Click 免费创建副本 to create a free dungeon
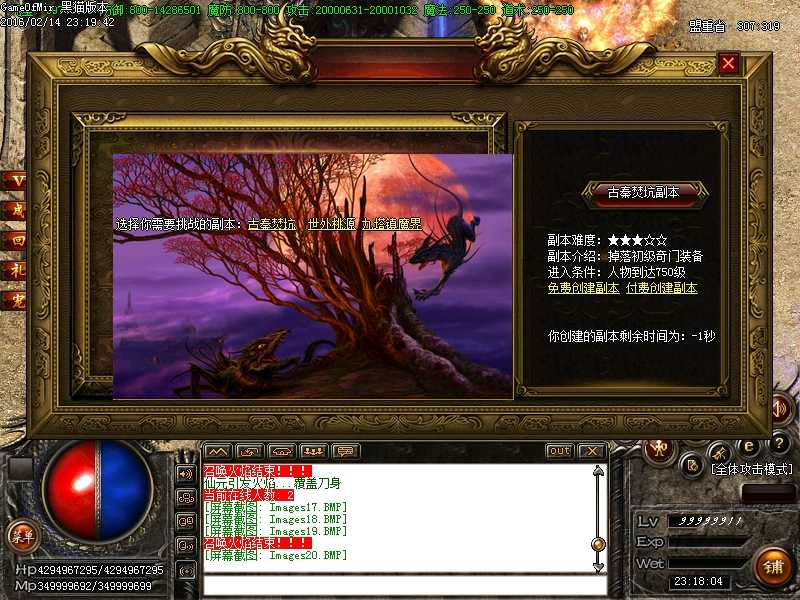Screen dimensions: 800x600 583,288
